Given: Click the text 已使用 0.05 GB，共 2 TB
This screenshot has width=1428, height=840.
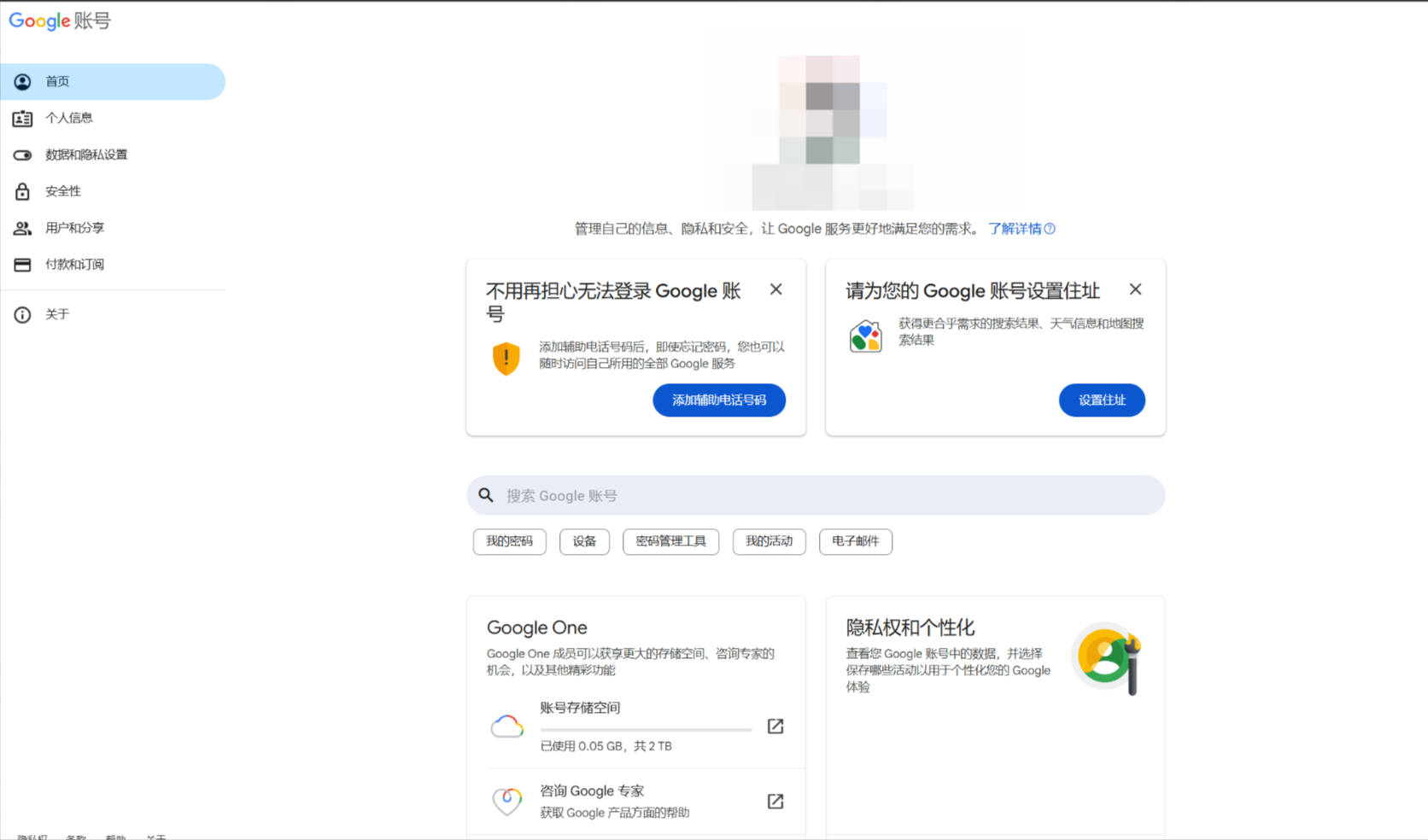Looking at the screenshot, I should pyautogui.click(x=606, y=746).
